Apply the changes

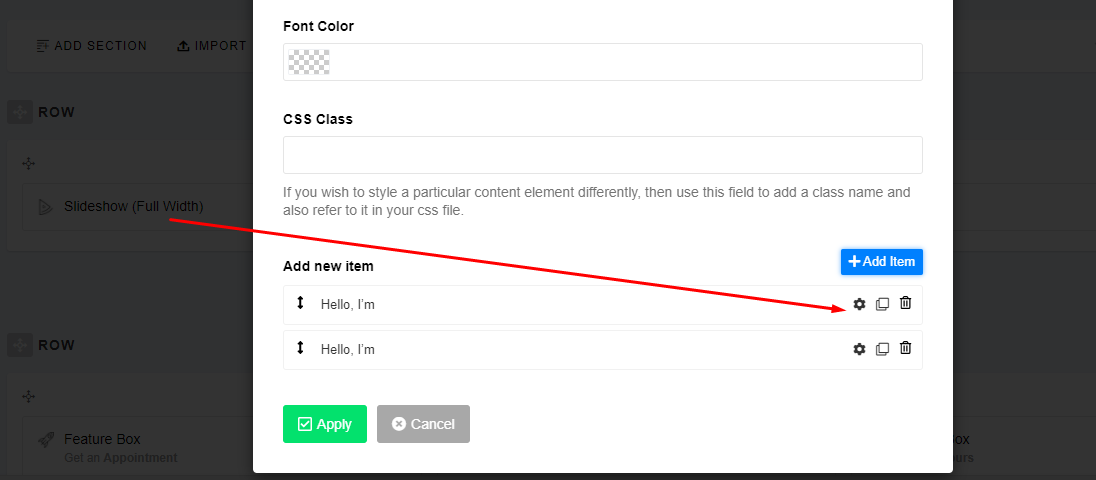(324, 424)
